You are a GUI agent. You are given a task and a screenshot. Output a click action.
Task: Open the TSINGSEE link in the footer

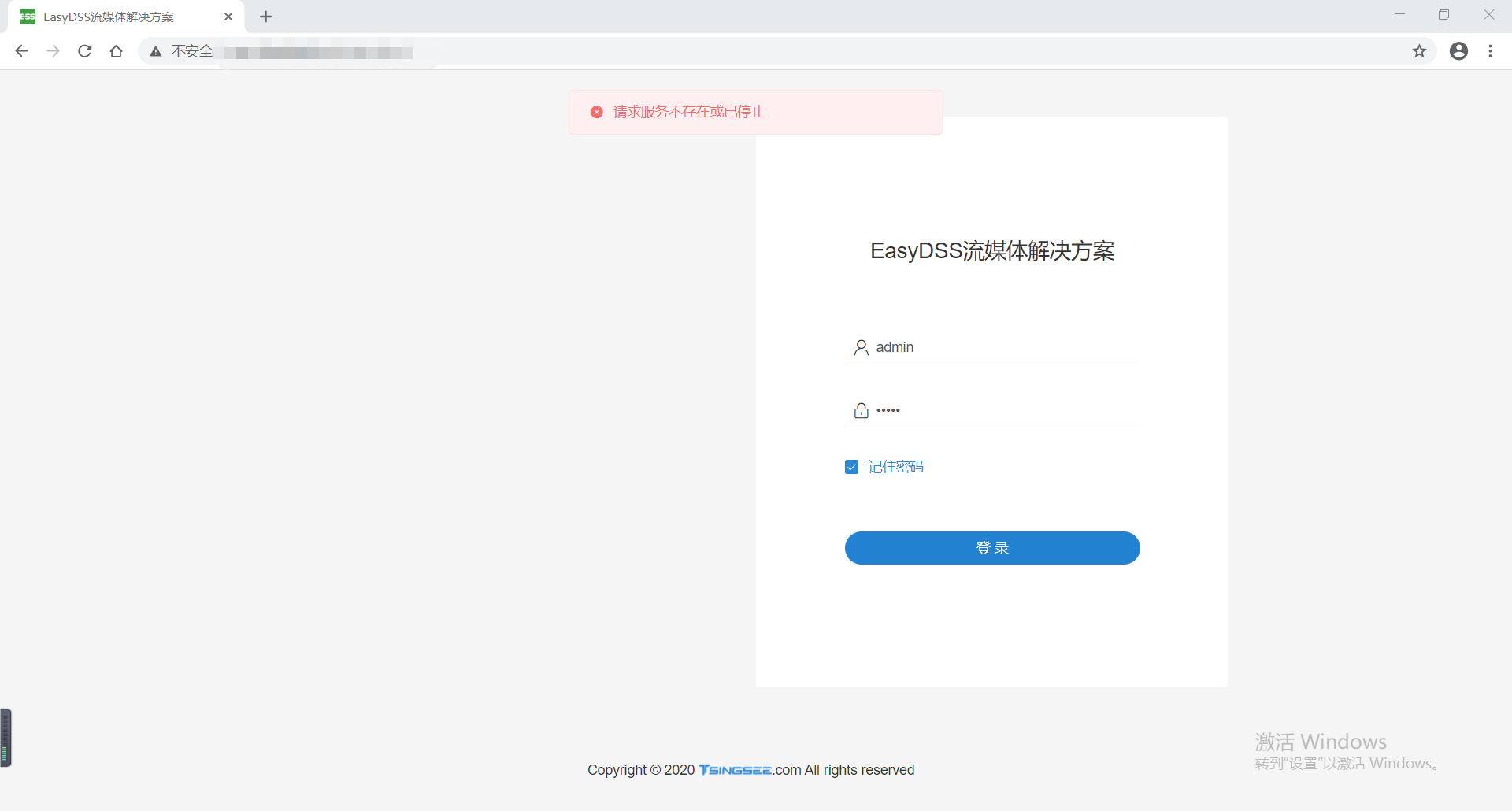click(x=735, y=770)
